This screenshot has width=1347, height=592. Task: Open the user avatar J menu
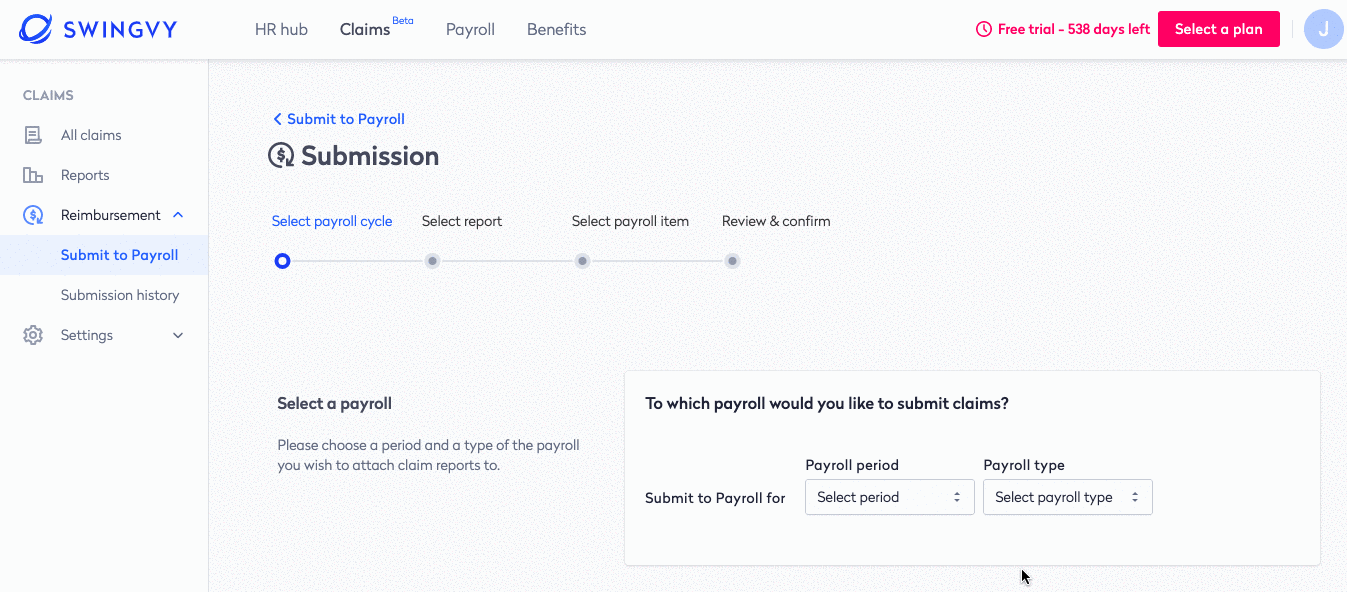pyautogui.click(x=1324, y=29)
